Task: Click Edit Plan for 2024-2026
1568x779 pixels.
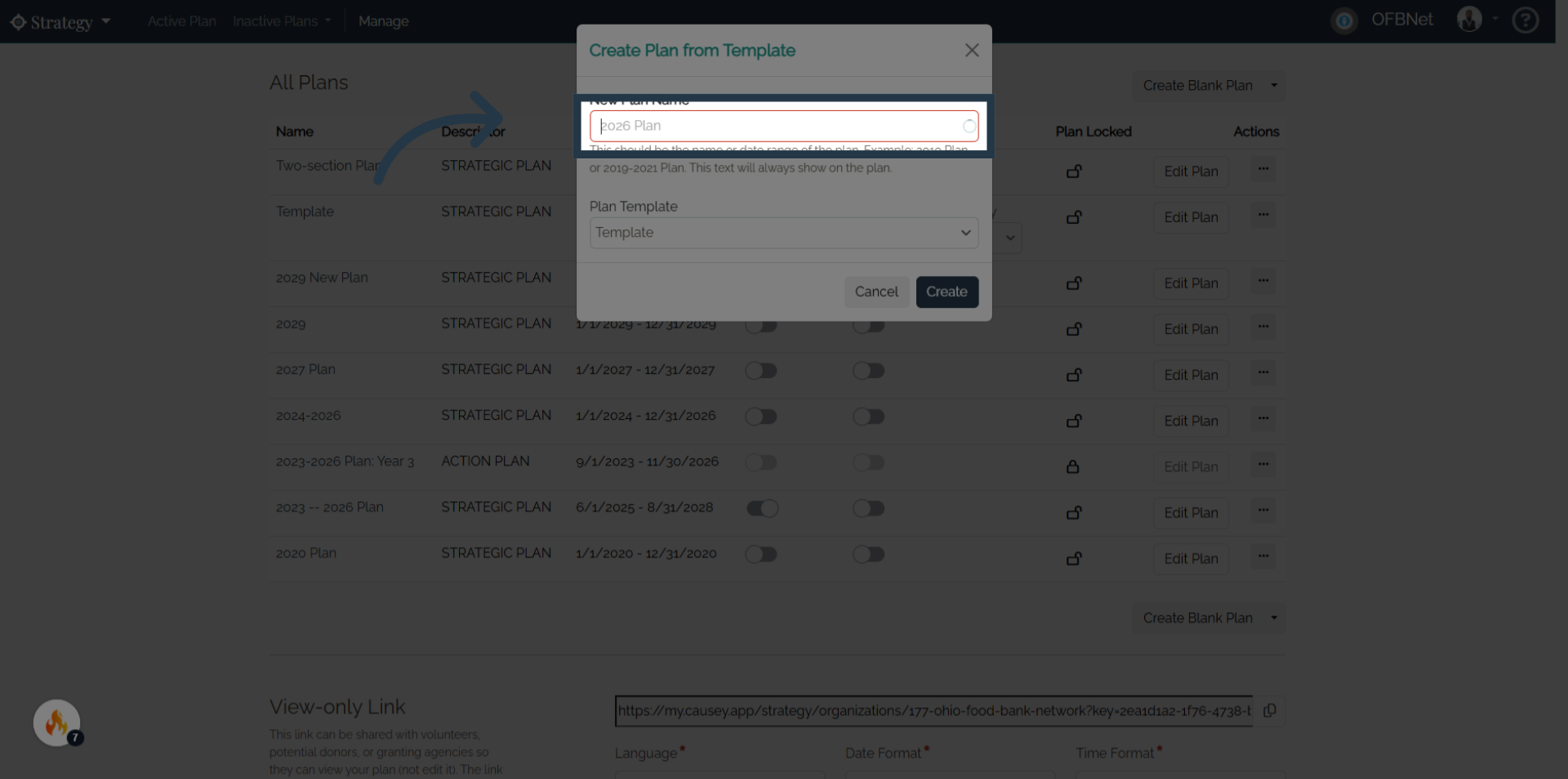Action: [x=1191, y=421]
